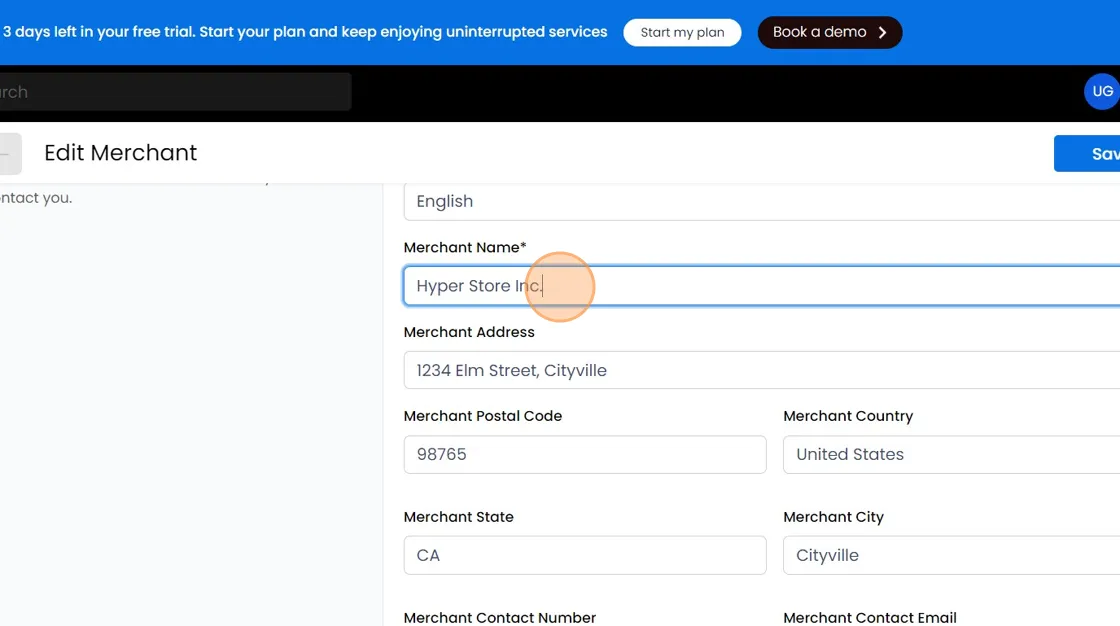
Task: Open the Merchant Country dropdown
Action: click(951, 454)
